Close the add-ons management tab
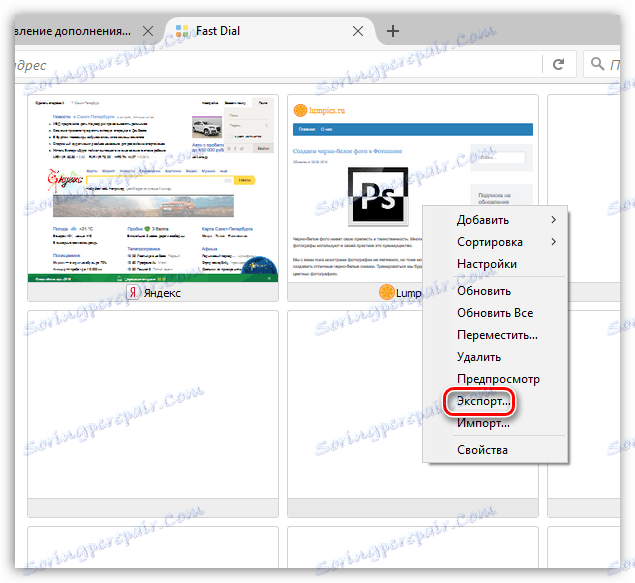This screenshot has height=583, width=635. click(148, 31)
